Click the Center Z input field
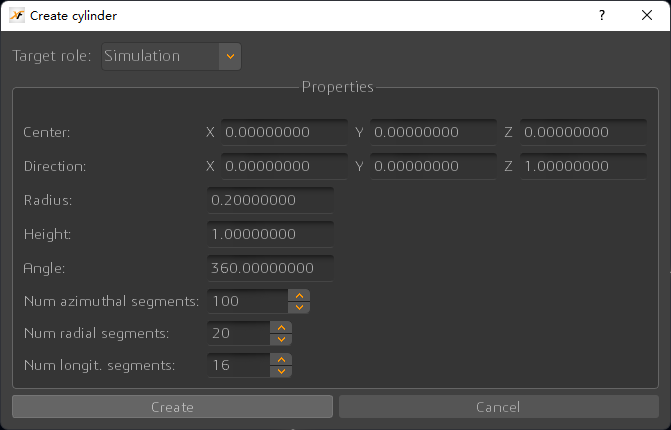The image size is (671, 430). click(x=583, y=132)
